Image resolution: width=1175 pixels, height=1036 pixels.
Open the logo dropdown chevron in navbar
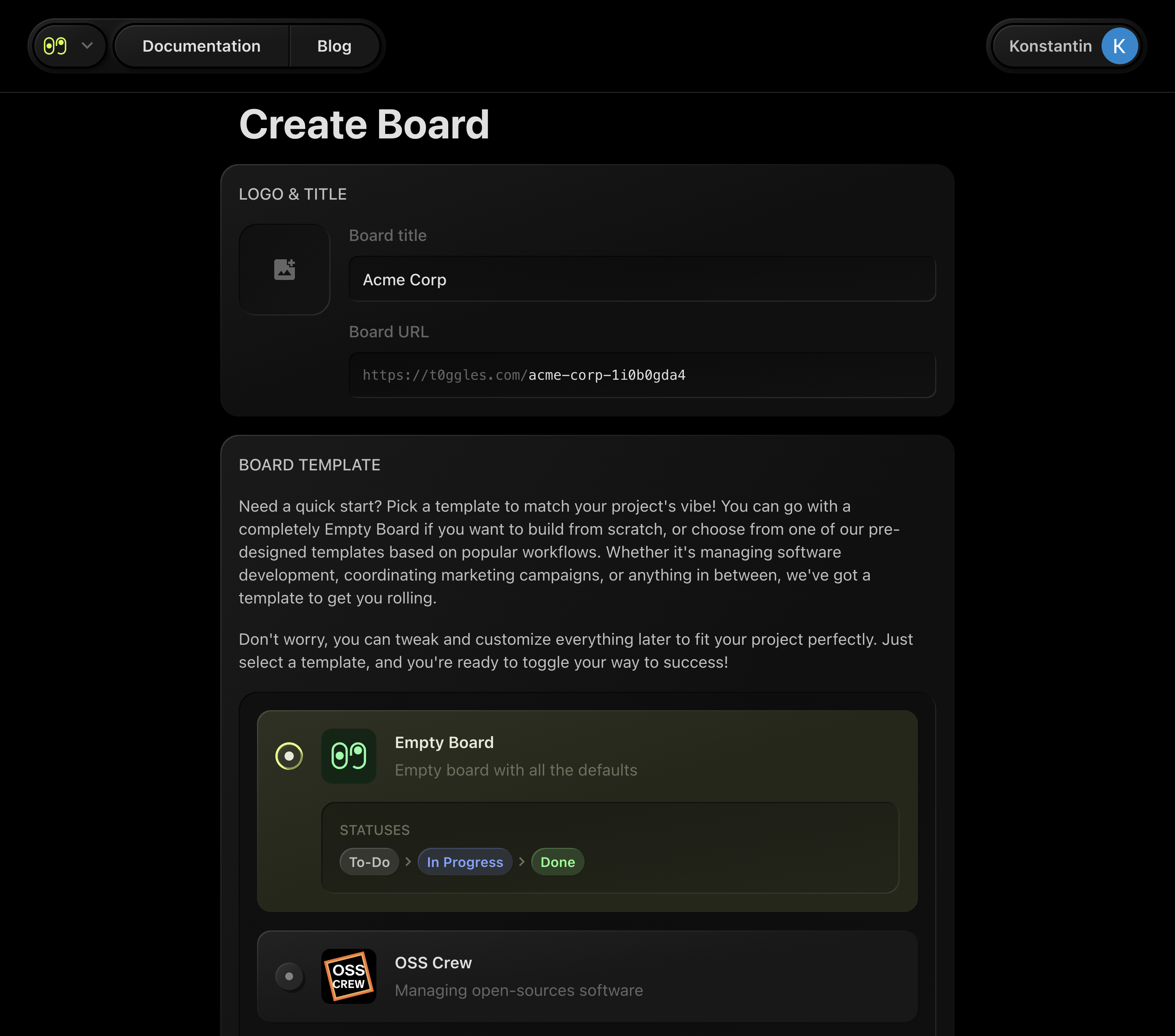[x=87, y=46]
